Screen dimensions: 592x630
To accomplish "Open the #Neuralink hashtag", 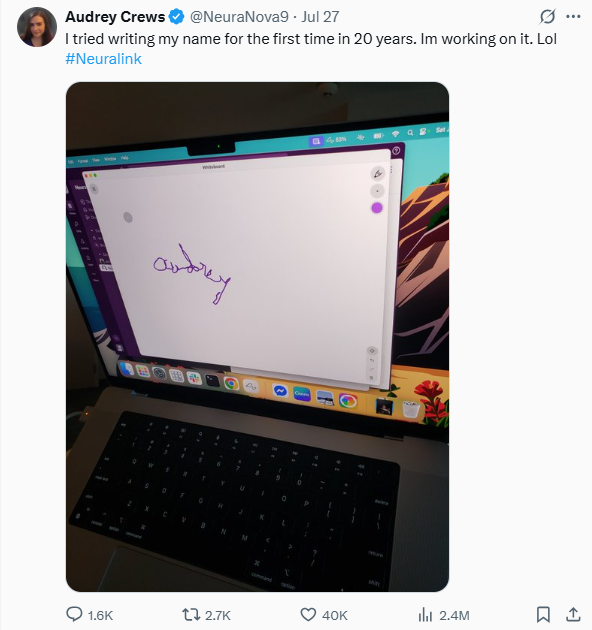I will coord(103,59).
